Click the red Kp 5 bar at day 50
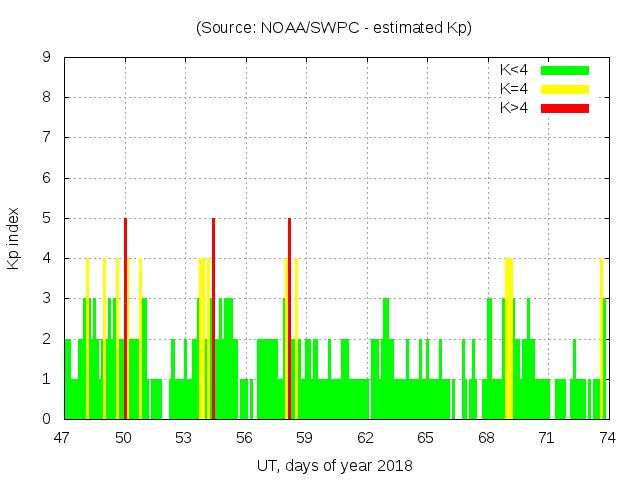Screen dimensions: 640x480 [x=125, y=320]
